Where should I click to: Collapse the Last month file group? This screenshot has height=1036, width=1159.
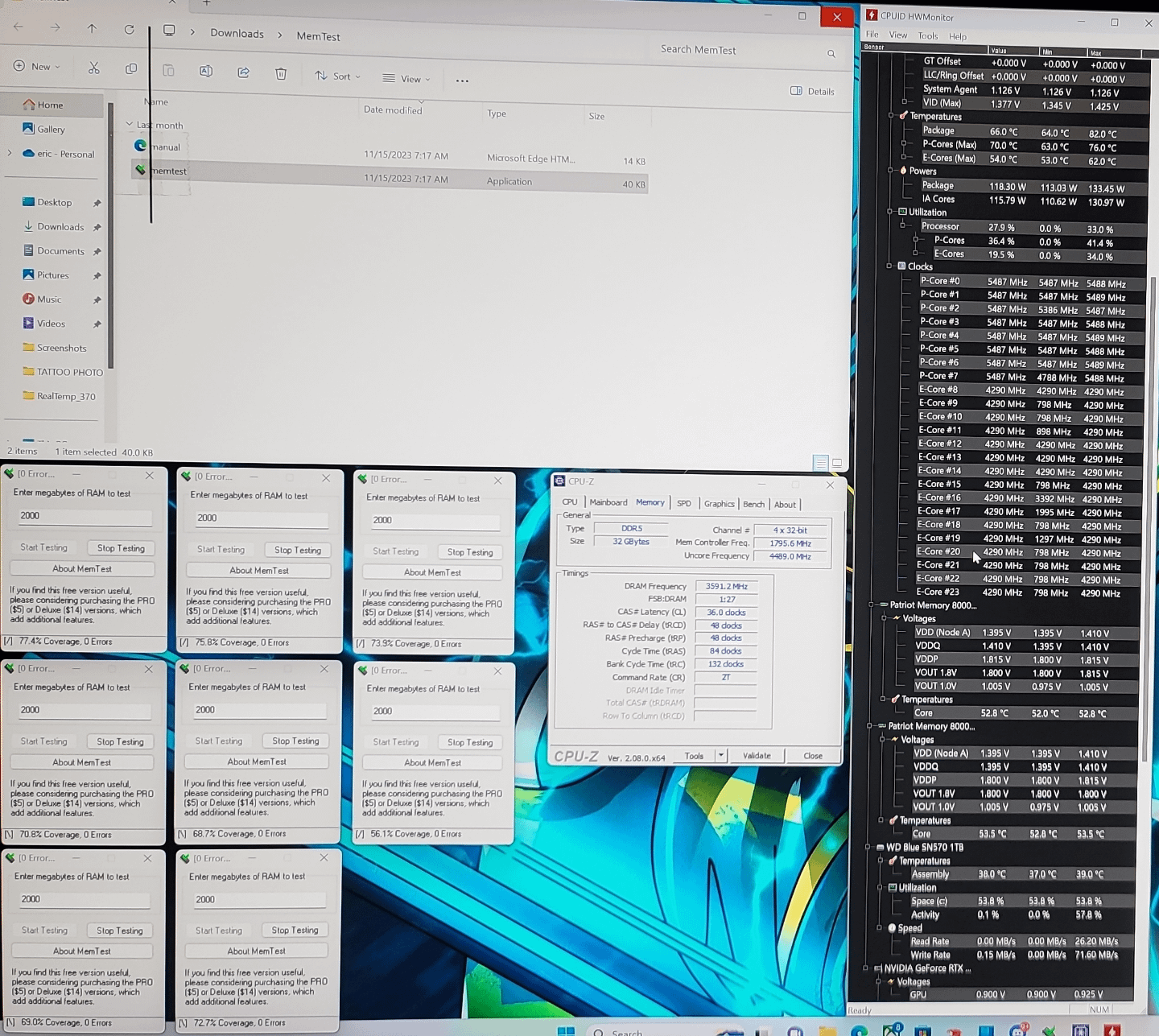[x=130, y=125]
